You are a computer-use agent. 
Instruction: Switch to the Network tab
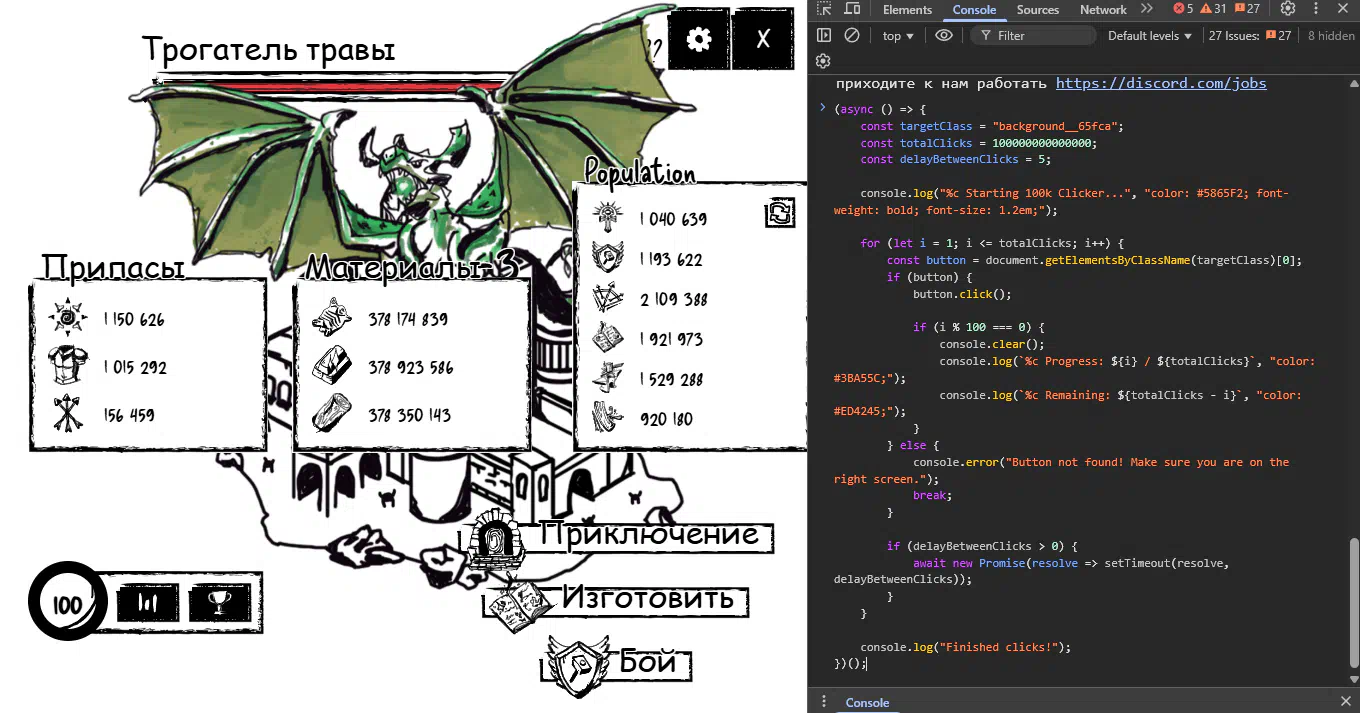[x=1103, y=10]
